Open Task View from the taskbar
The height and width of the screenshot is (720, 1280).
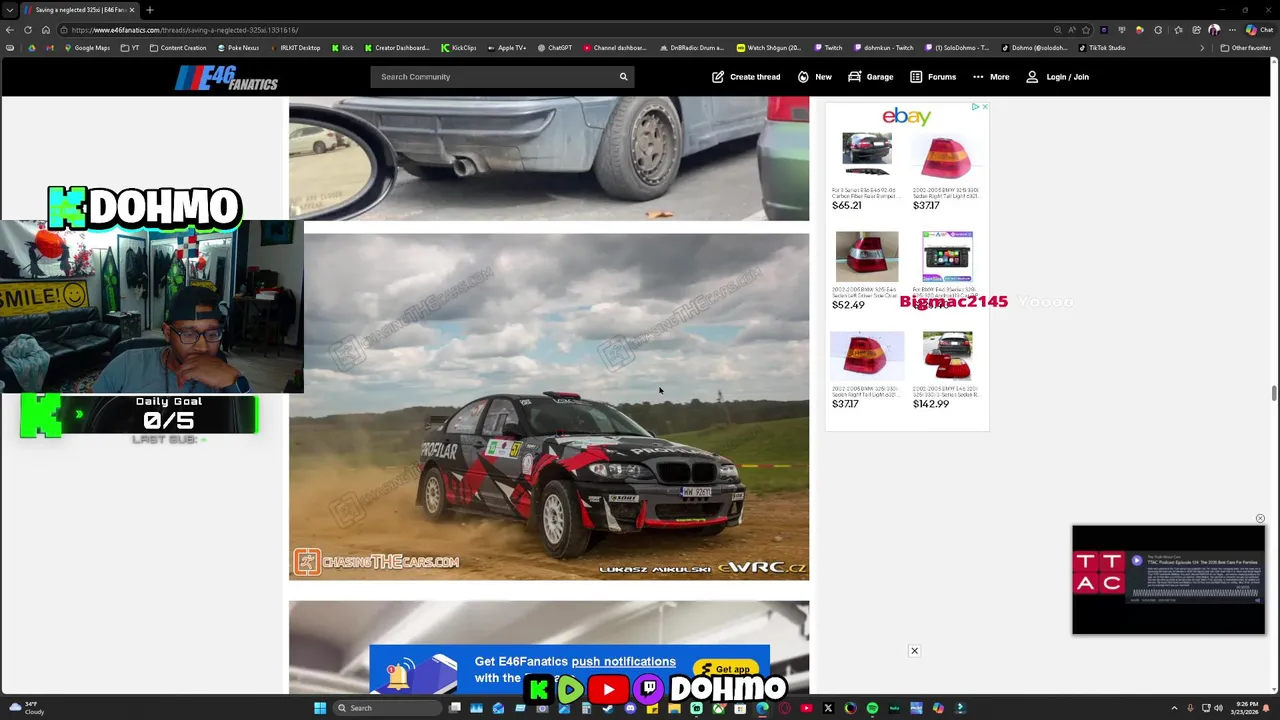pos(455,708)
